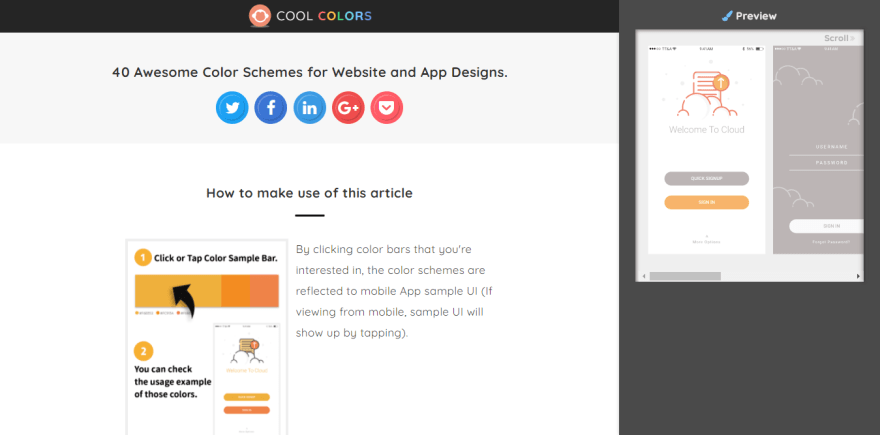The width and height of the screenshot is (880, 435).
Task: Click the middle orange segment of the sample color bar
Action: tap(235, 291)
